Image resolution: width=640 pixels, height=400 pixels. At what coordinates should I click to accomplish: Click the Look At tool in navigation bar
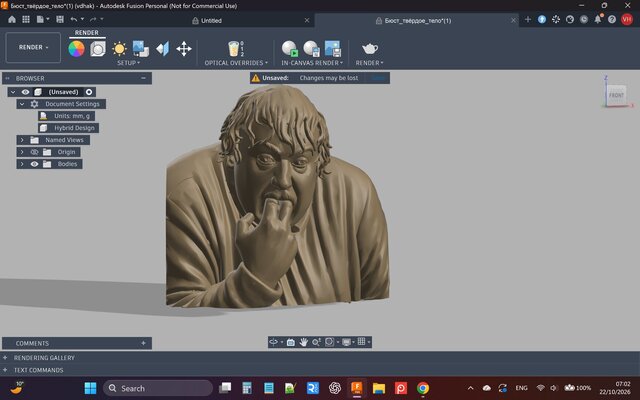291,342
